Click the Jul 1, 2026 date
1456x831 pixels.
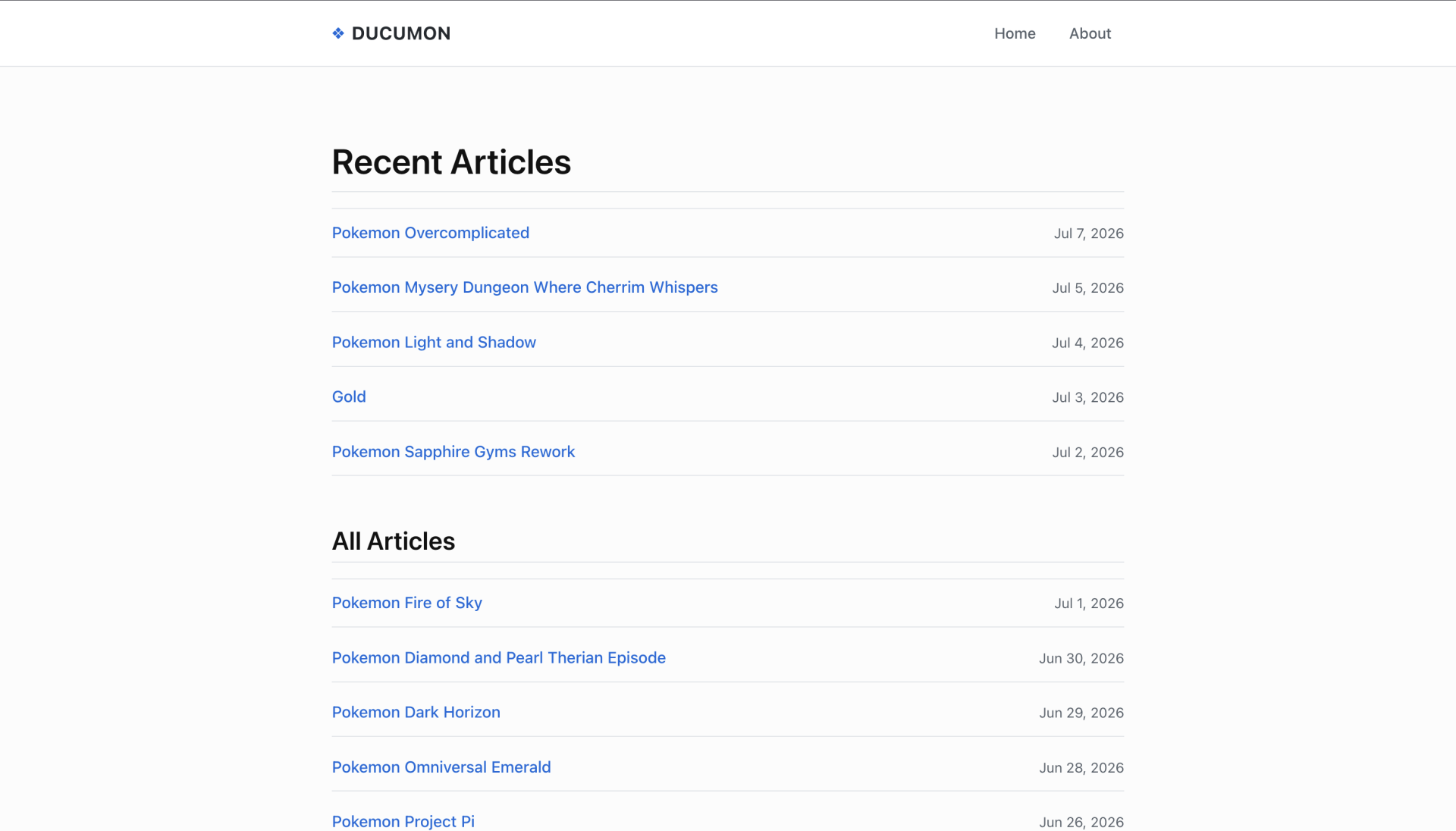(1089, 604)
